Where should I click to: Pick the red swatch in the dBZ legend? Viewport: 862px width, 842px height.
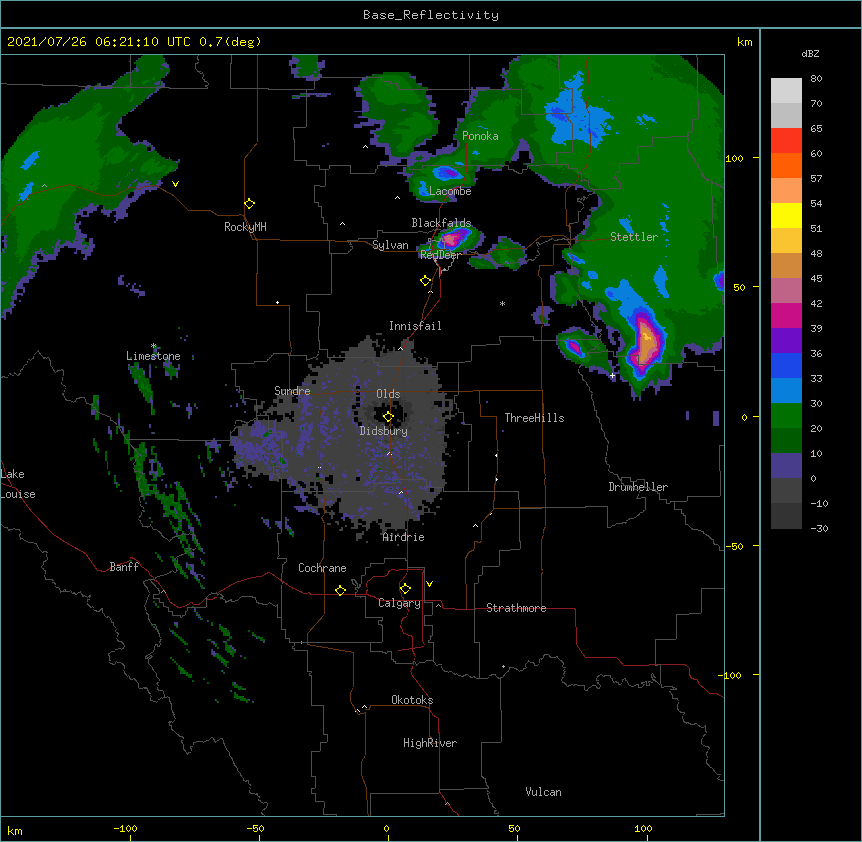[786, 141]
